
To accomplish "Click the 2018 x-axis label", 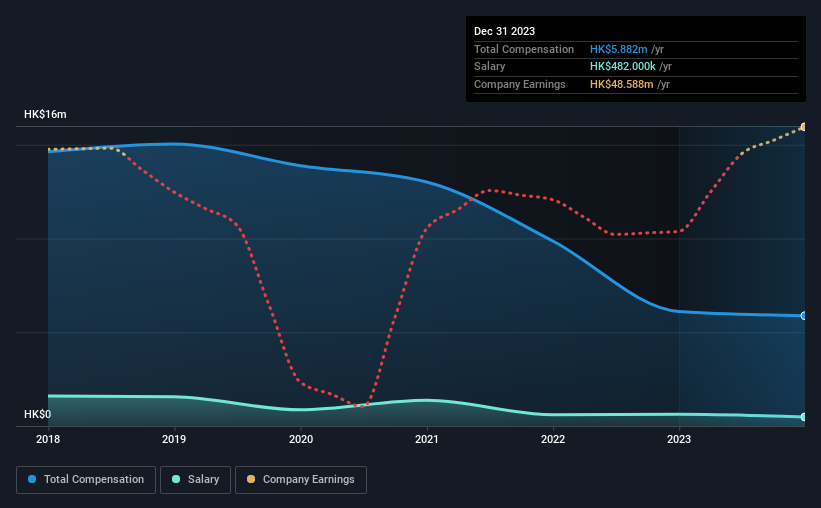I will click(x=48, y=439).
